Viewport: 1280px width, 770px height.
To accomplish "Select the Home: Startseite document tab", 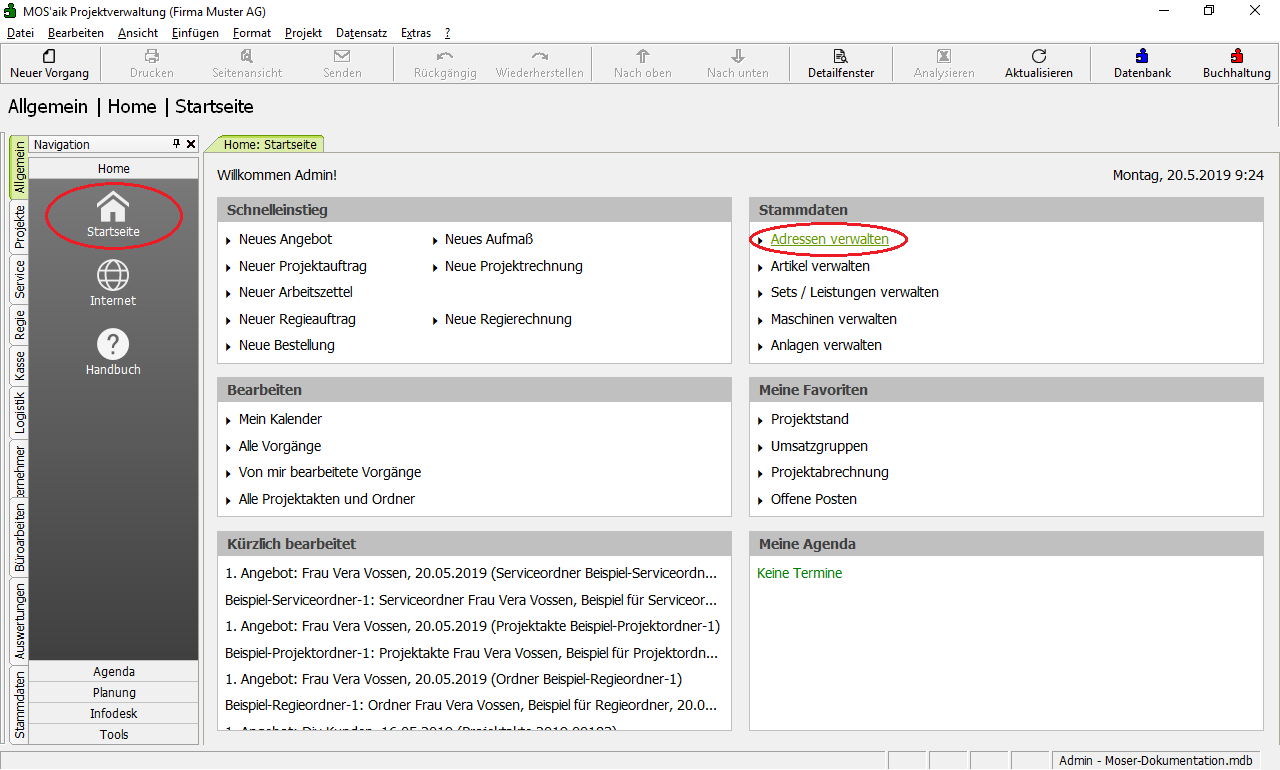I will coord(269,145).
